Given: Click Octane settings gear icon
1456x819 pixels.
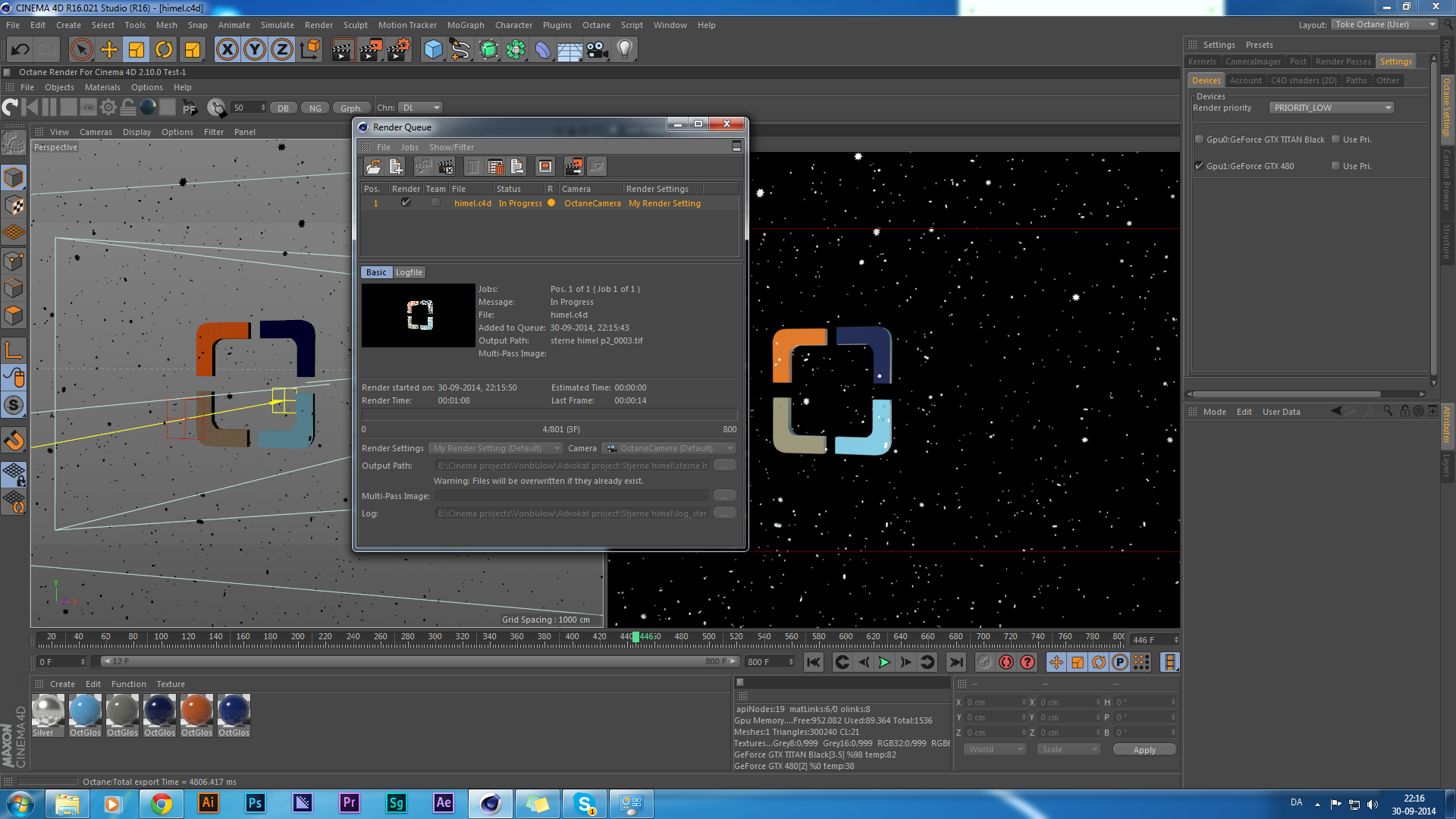Looking at the screenshot, I should pos(108,108).
